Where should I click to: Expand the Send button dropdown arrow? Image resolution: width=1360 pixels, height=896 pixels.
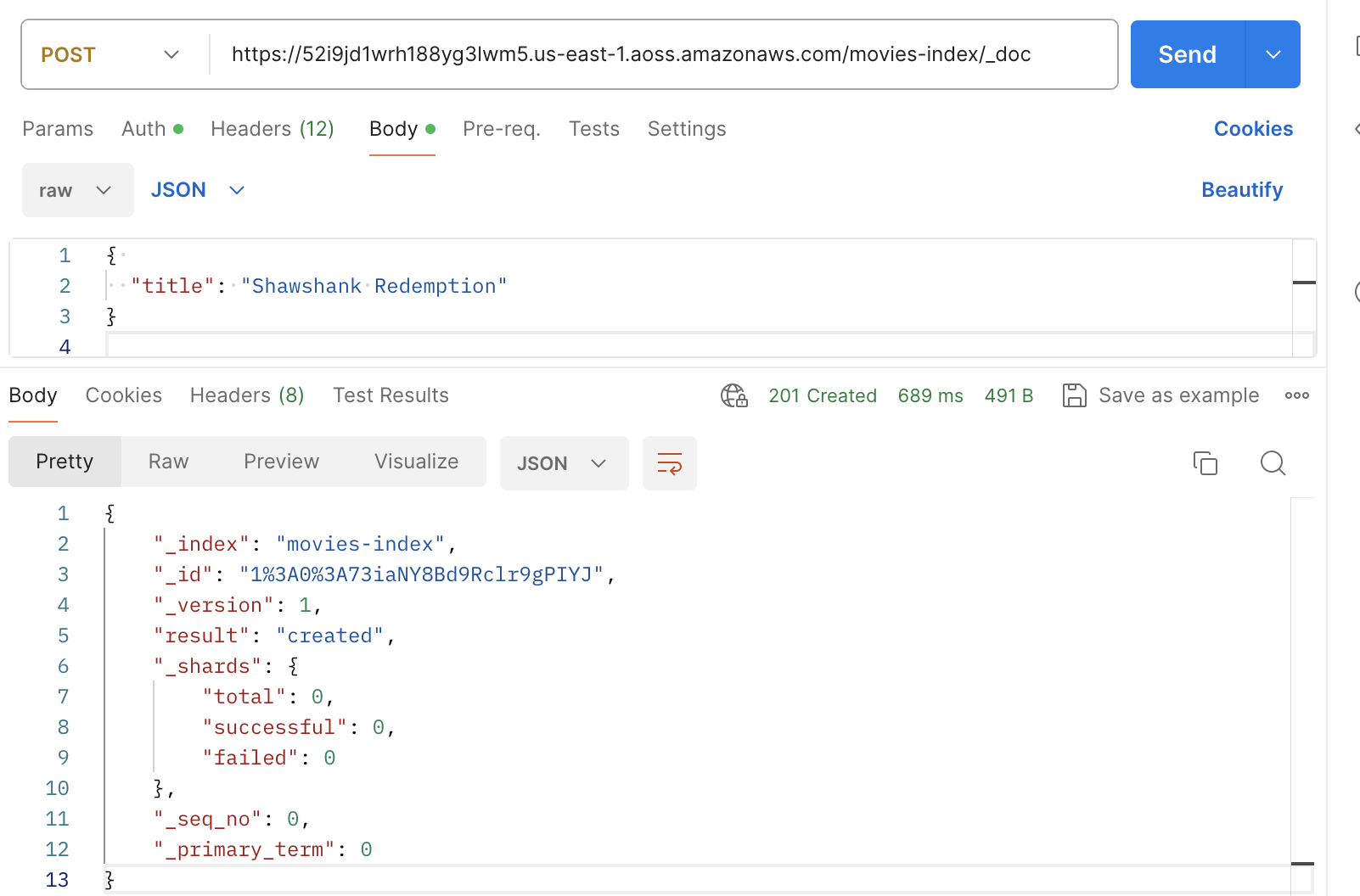(x=1273, y=54)
